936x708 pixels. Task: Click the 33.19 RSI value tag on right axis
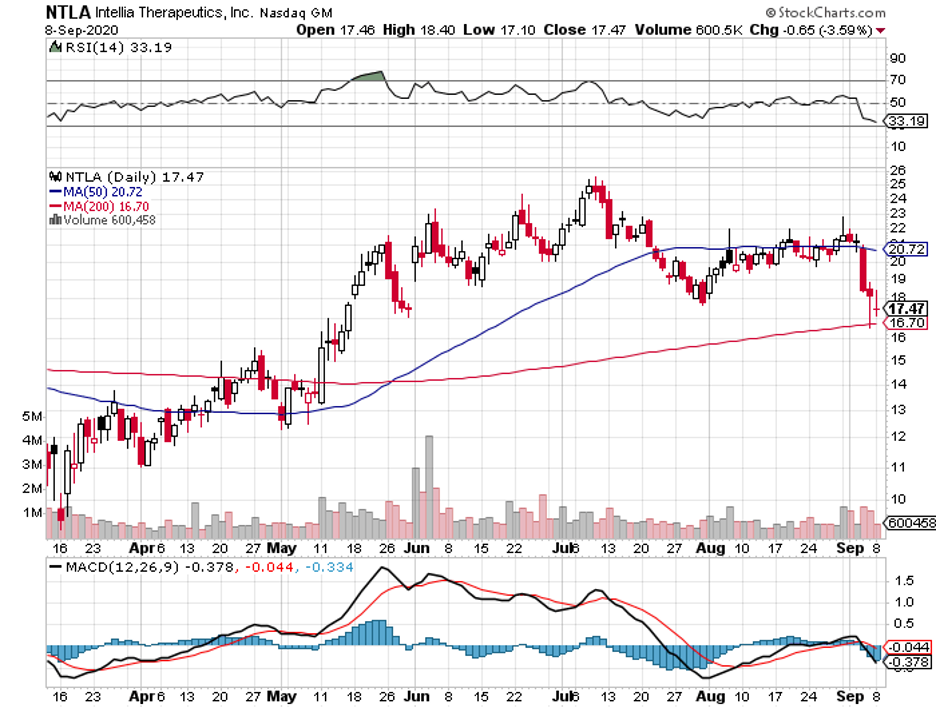pos(906,121)
